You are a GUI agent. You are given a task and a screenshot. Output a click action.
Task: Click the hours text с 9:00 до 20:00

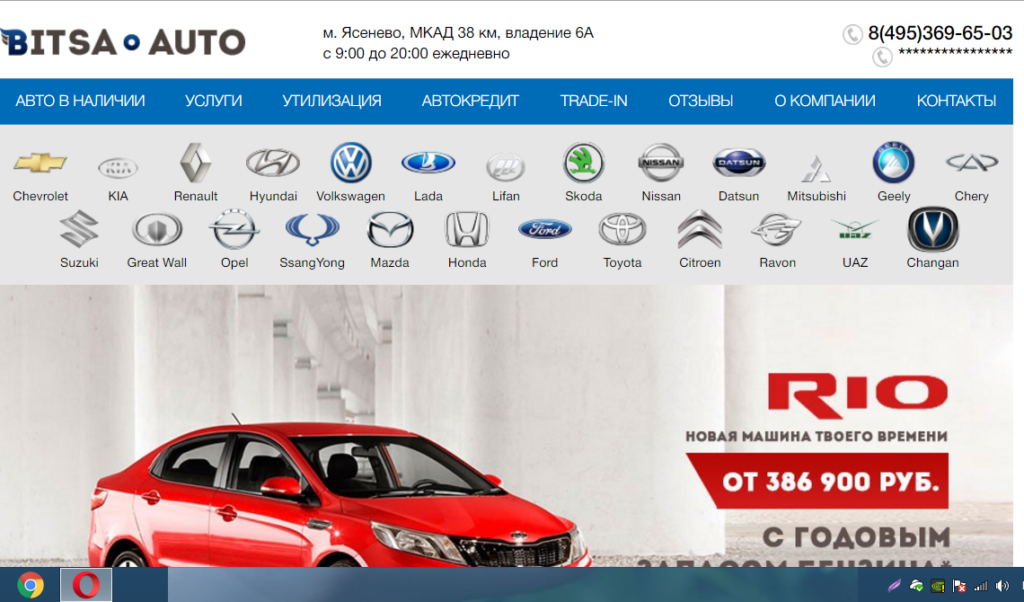tap(416, 54)
